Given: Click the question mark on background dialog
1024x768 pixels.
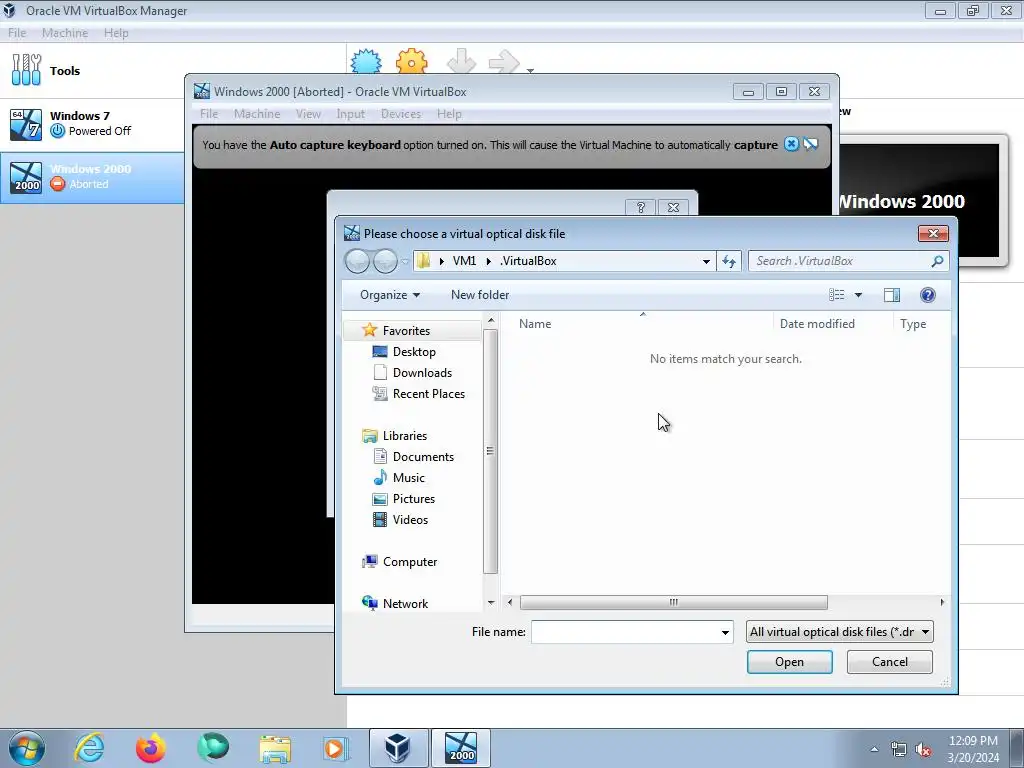Looking at the screenshot, I should pos(641,207).
